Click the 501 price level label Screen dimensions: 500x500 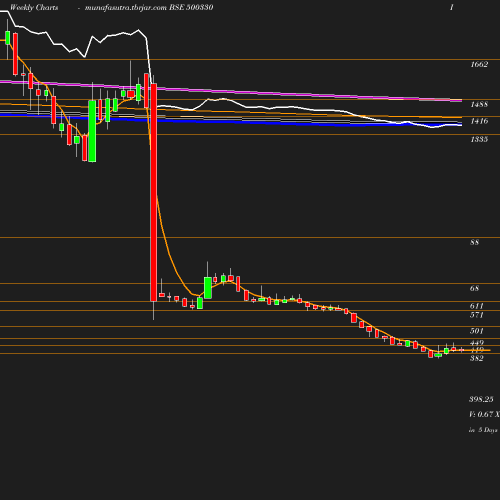coord(477,331)
